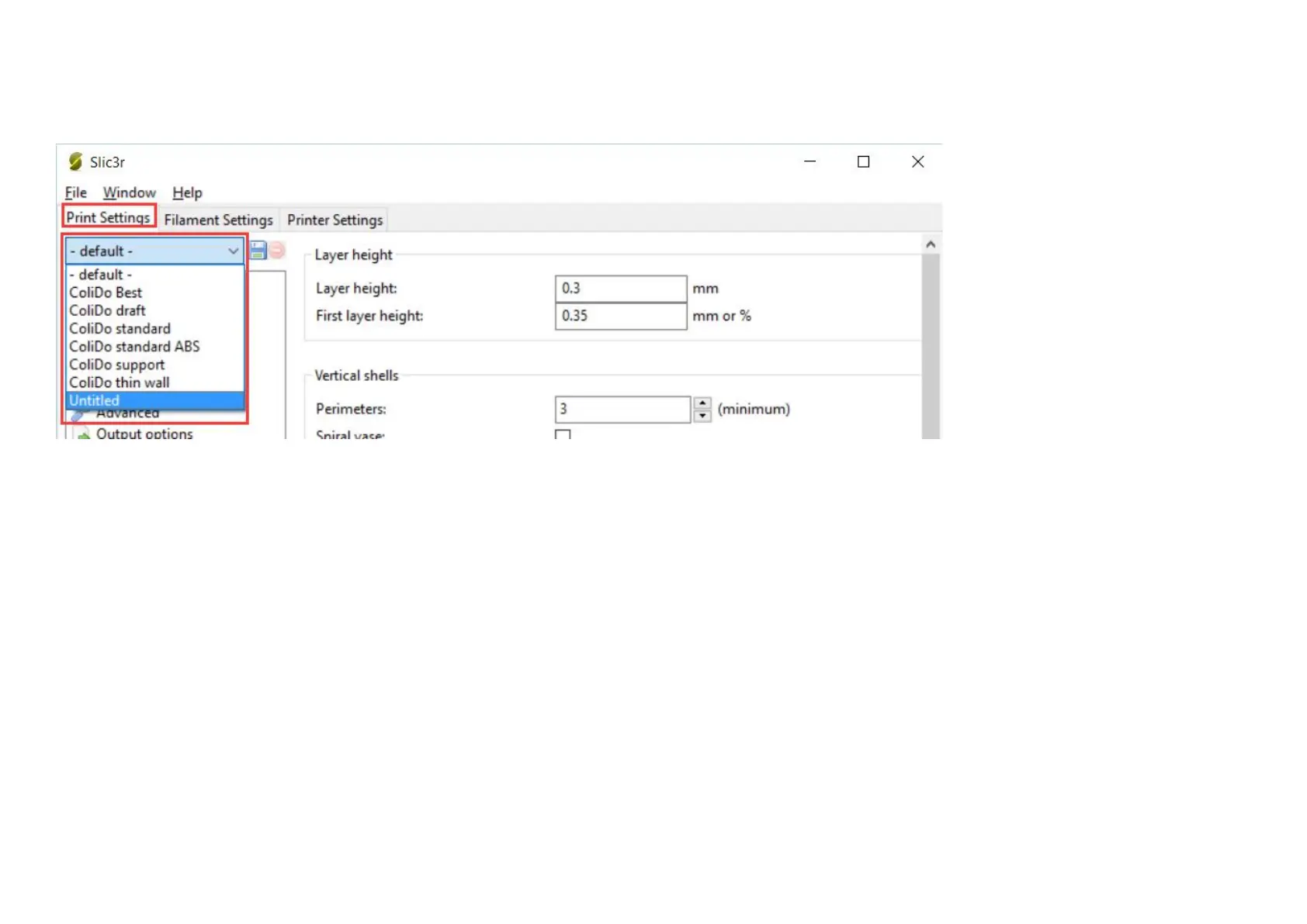Minimize the Slic3r window
The width and height of the screenshot is (1307, 924).
[x=810, y=161]
